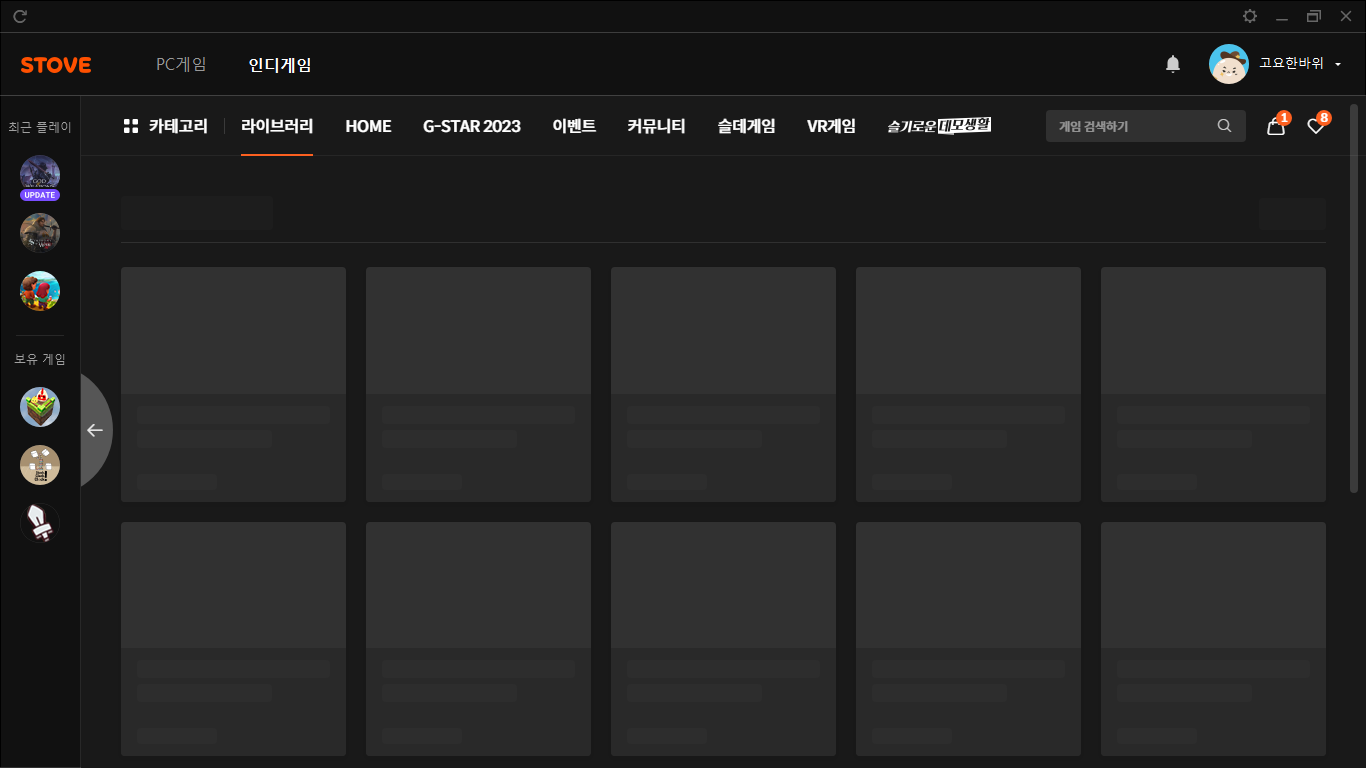
Task: Collapse the sidebar with the left arrow
Action: (x=95, y=430)
